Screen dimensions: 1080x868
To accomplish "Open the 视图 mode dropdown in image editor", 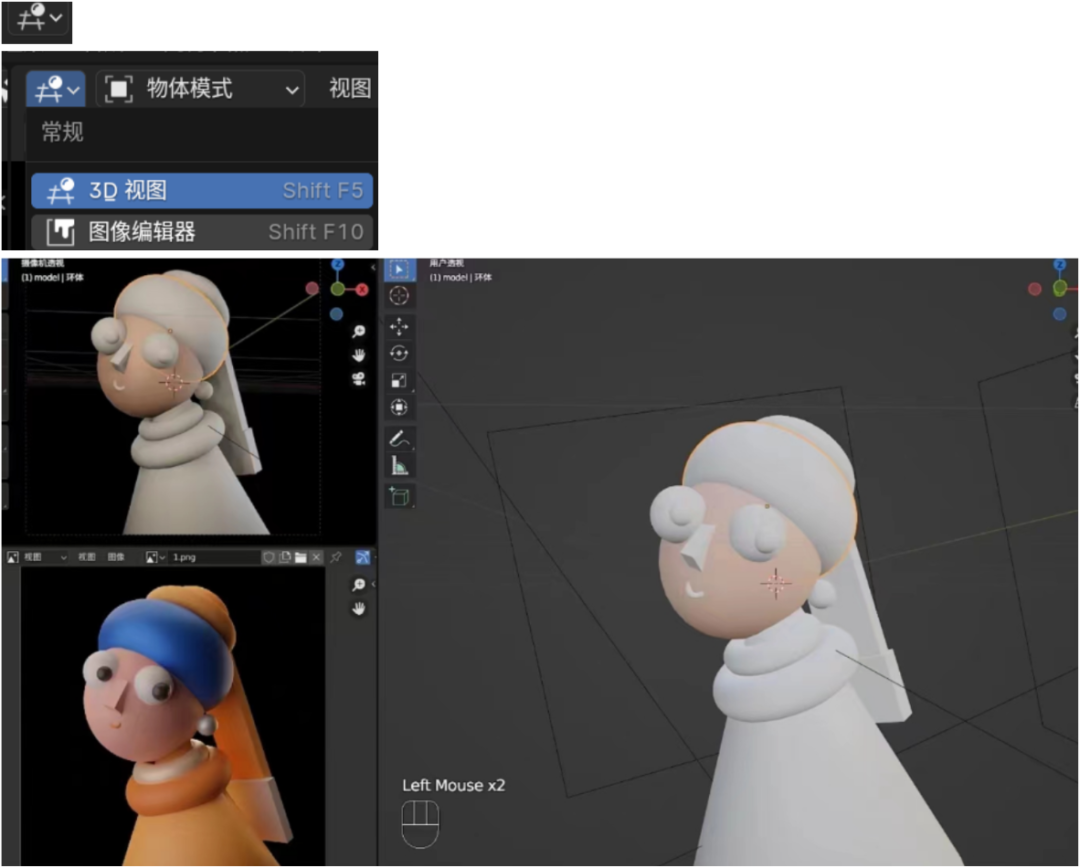I will tap(45, 557).
